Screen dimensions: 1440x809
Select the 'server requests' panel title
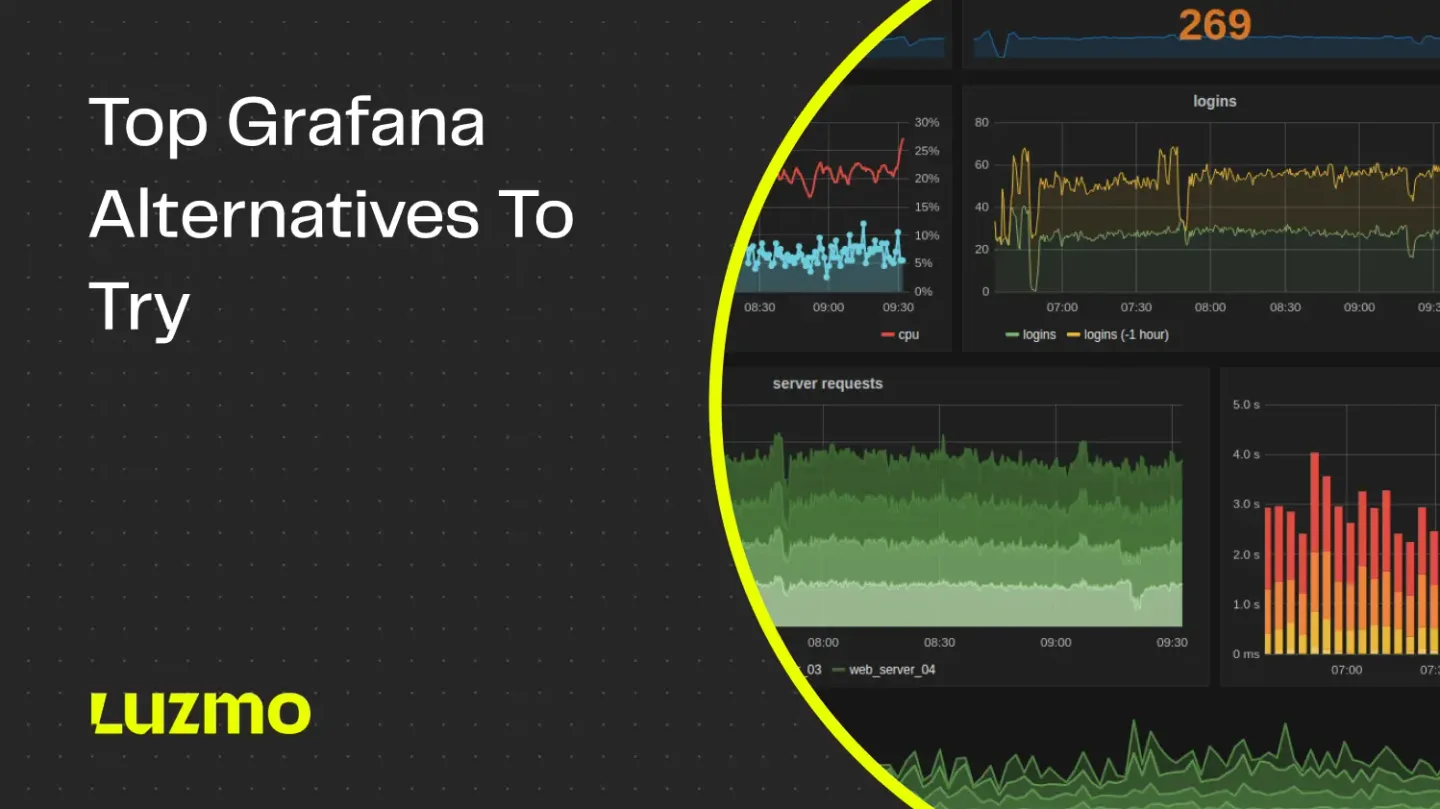click(827, 383)
